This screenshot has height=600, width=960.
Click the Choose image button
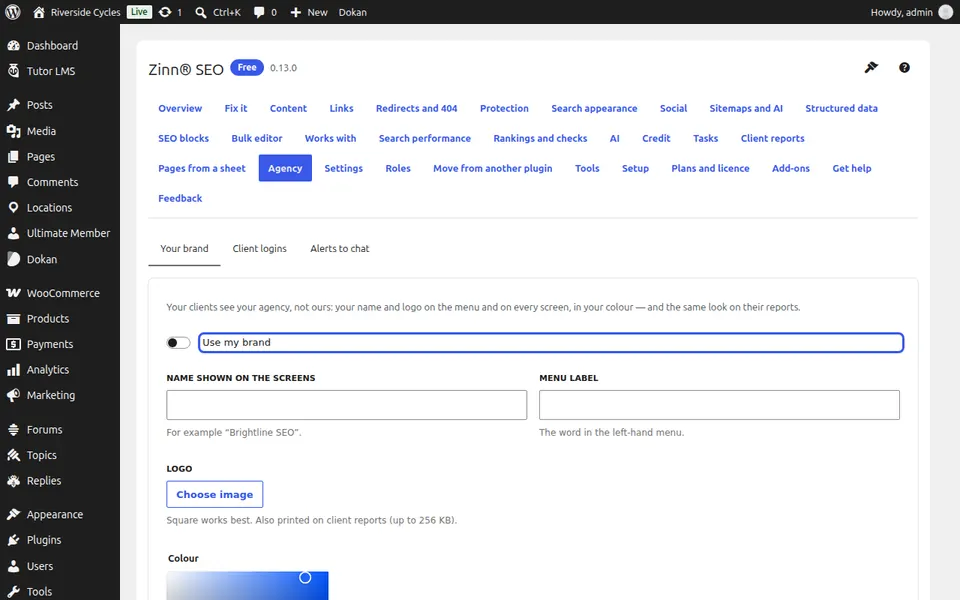click(x=215, y=495)
